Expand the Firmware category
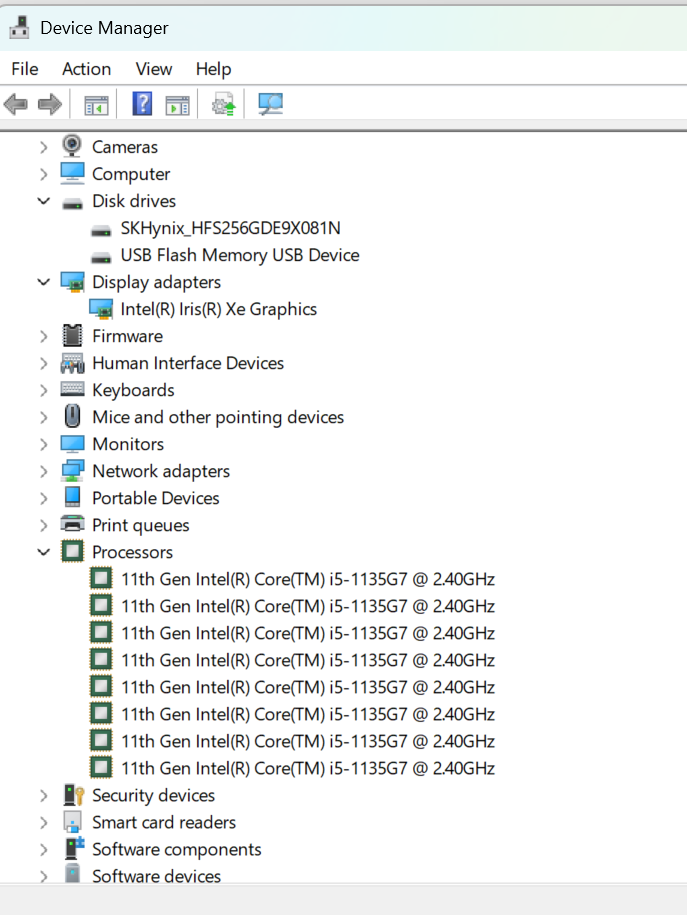687x915 pixels. pyautogui.click(x=44, y=336)
